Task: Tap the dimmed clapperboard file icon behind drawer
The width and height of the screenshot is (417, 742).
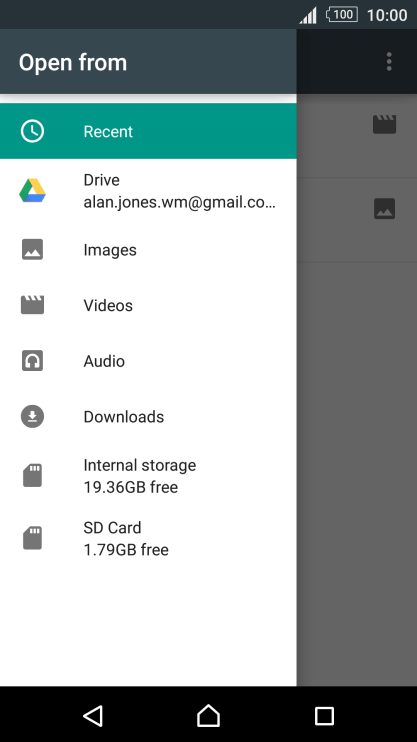Action: [x=384, y=124]
